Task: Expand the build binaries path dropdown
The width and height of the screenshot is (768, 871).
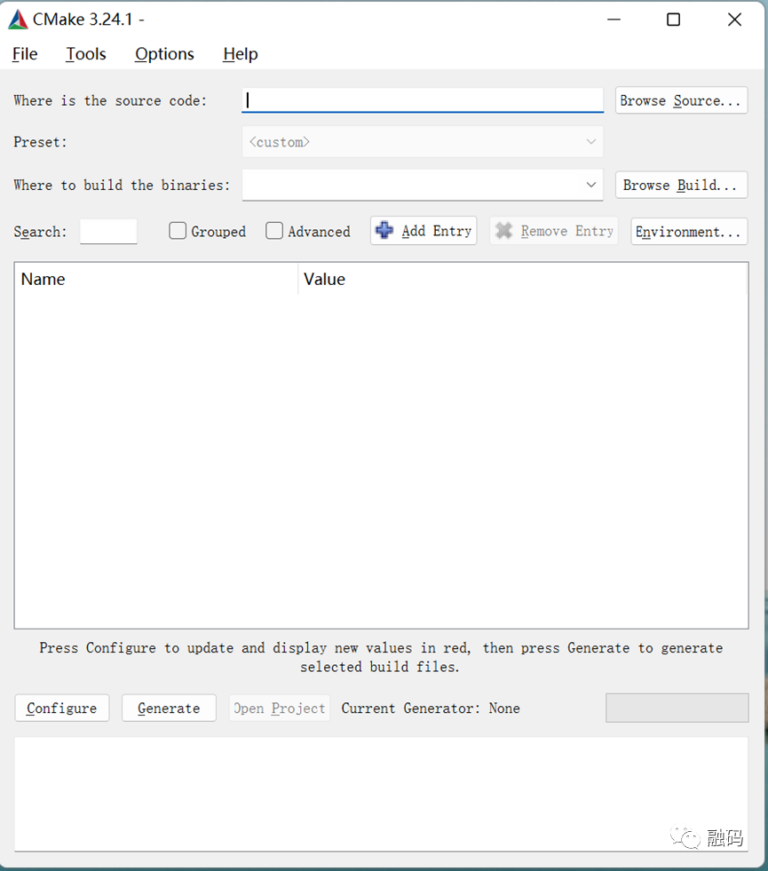Action: (590, 185)
